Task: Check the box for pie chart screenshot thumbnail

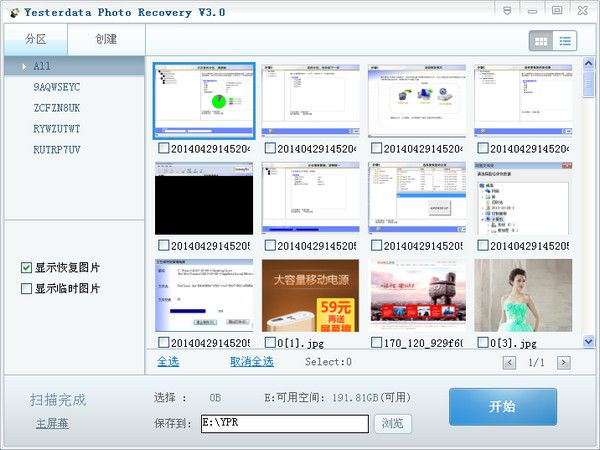Action: 164,148
